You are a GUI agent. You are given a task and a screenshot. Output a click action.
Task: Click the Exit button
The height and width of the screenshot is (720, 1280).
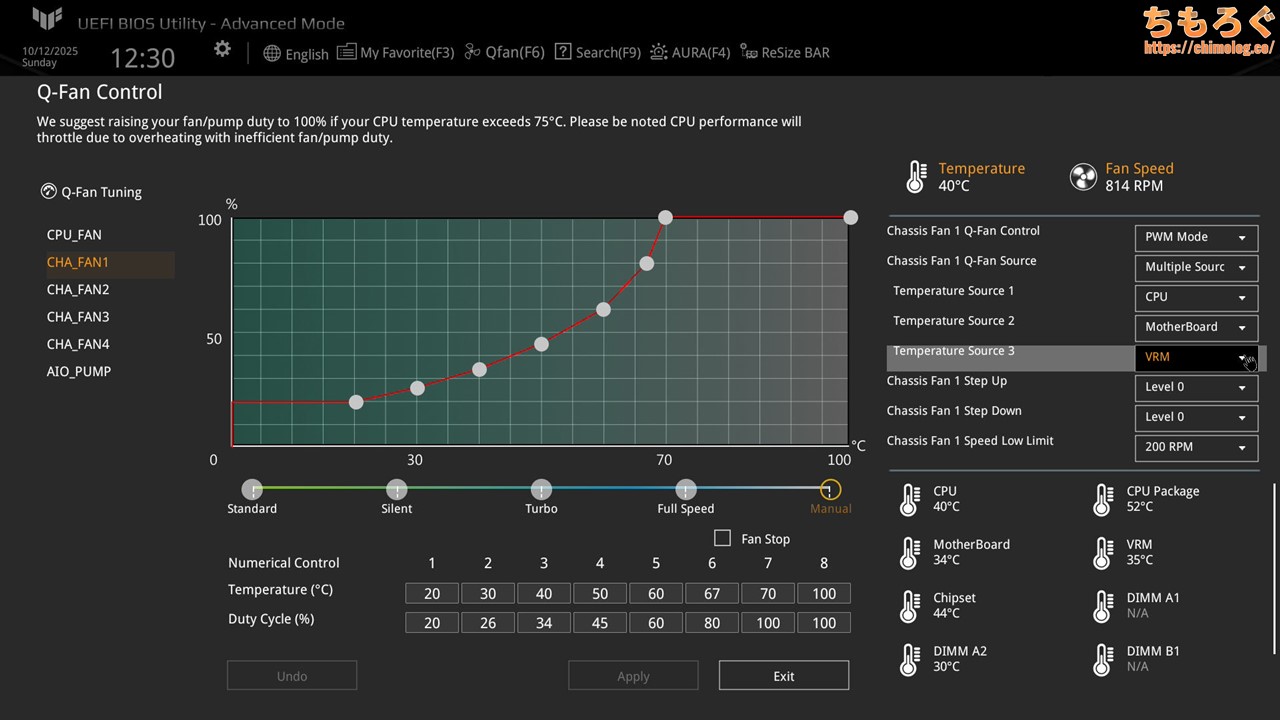783,676
